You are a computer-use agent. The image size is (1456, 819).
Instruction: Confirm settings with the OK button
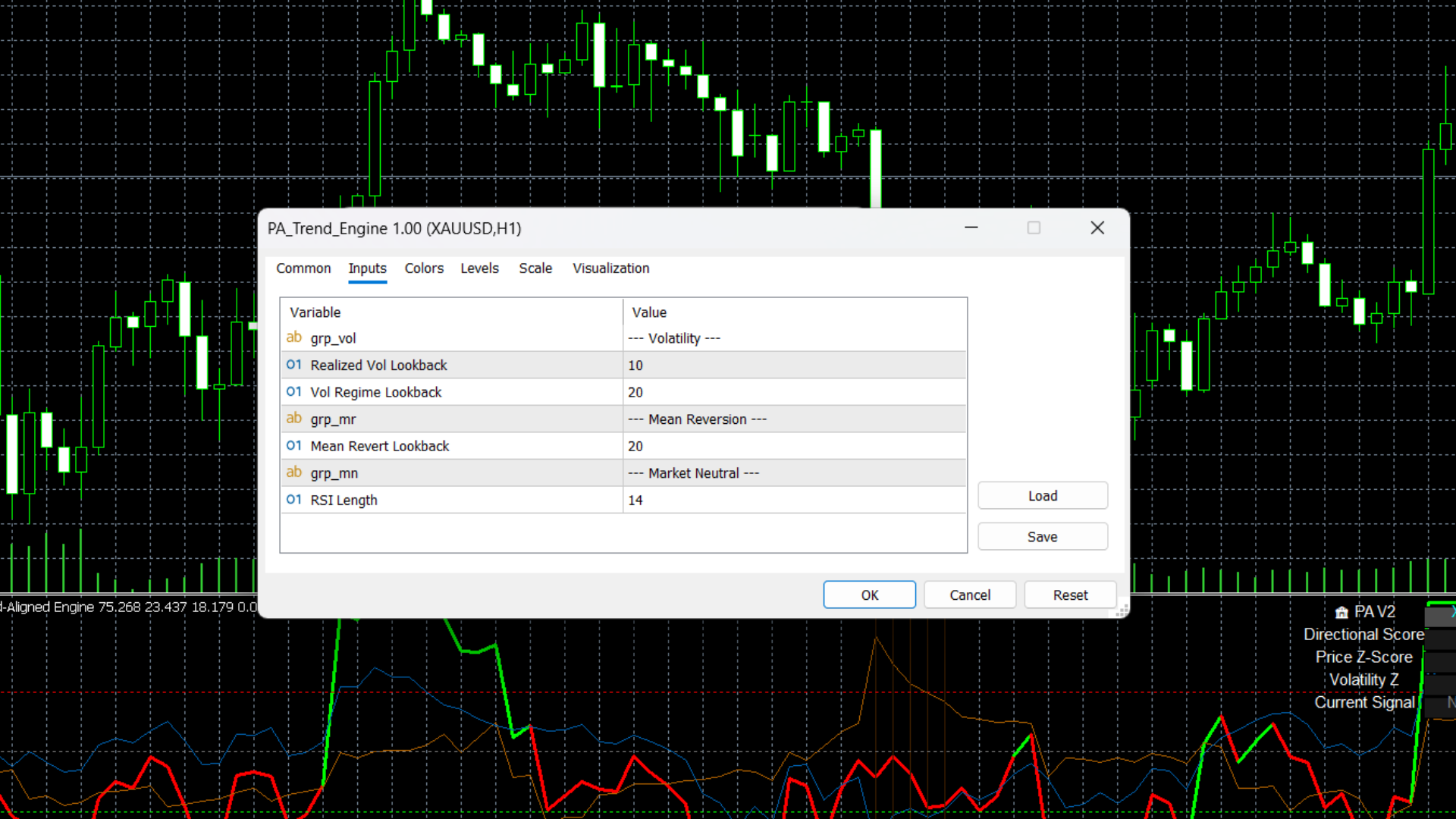(869, 595)
